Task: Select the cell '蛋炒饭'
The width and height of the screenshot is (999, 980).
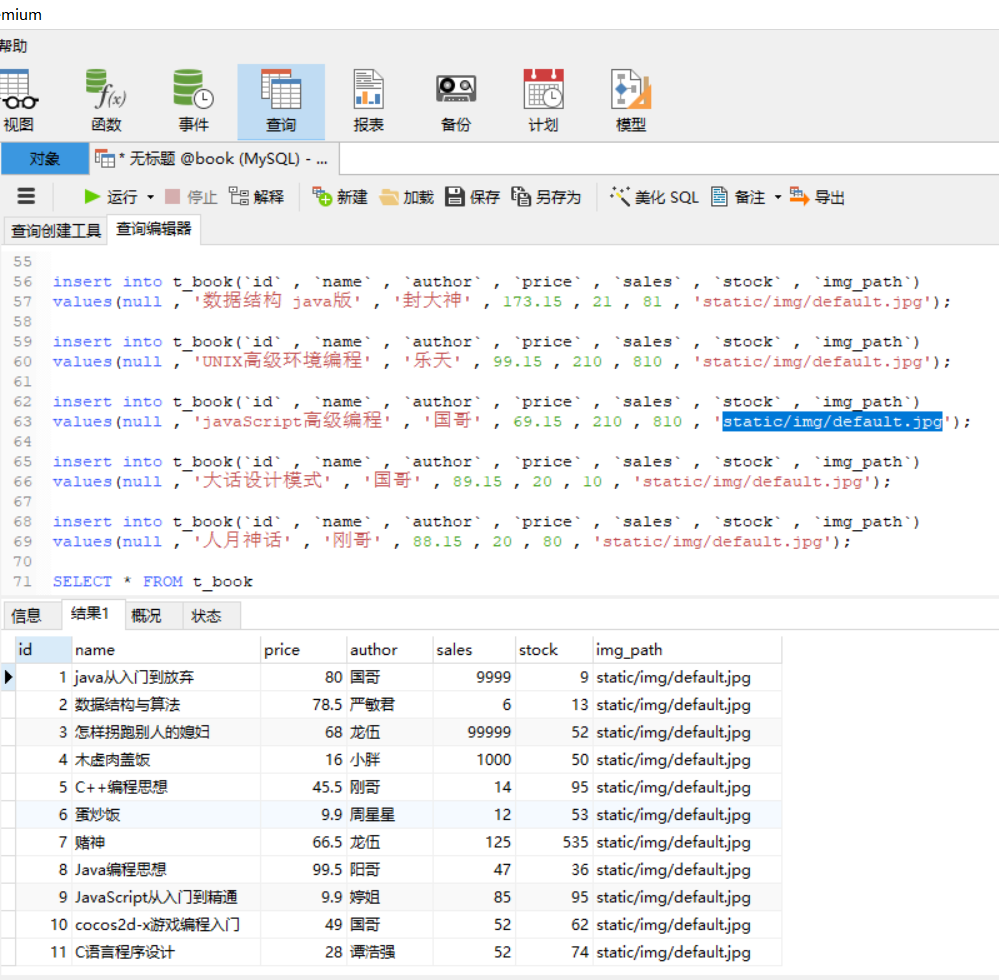Action: coord(166,815)
